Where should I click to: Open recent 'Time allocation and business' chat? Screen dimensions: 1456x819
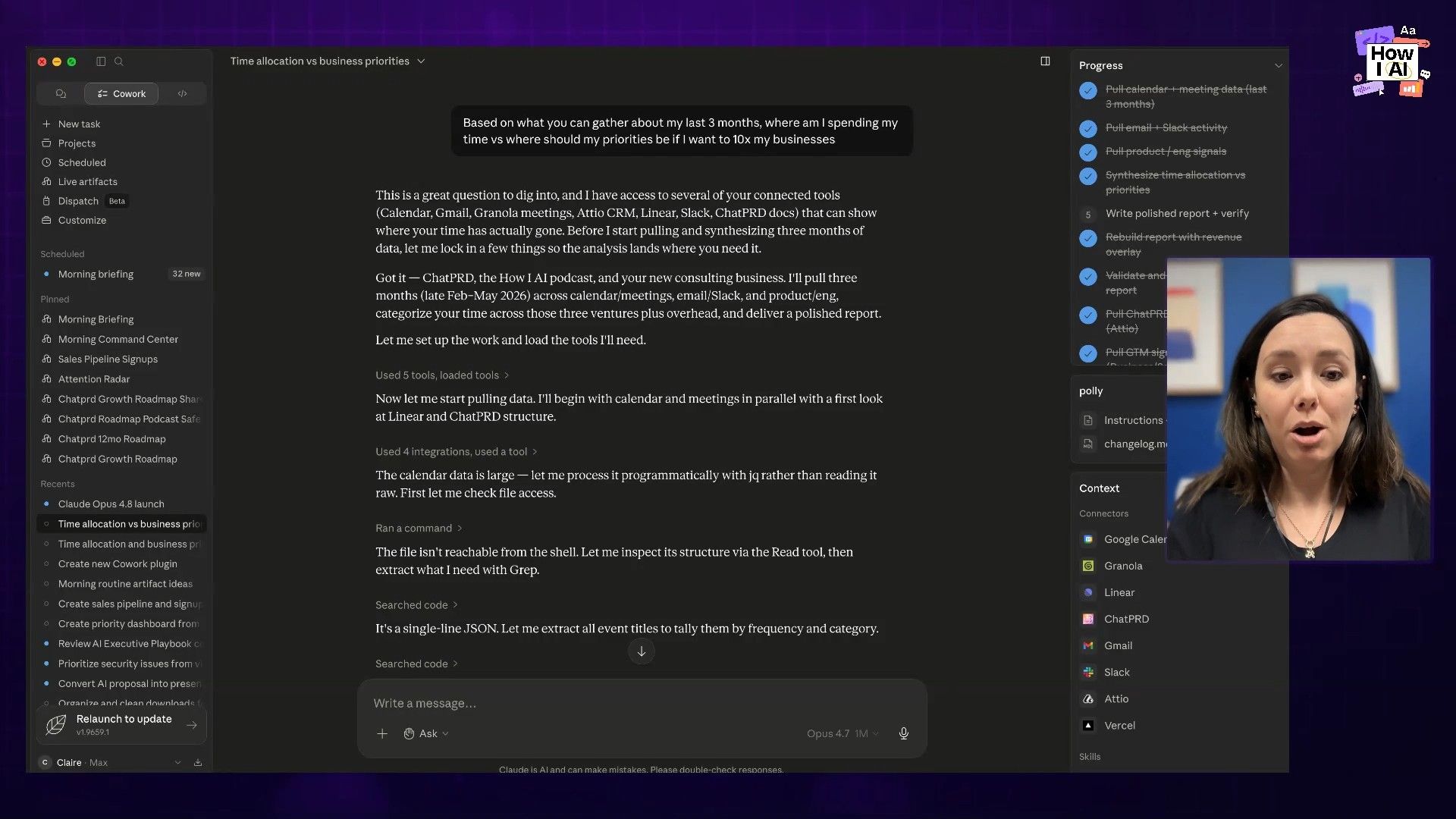click(x=121, y=544)
